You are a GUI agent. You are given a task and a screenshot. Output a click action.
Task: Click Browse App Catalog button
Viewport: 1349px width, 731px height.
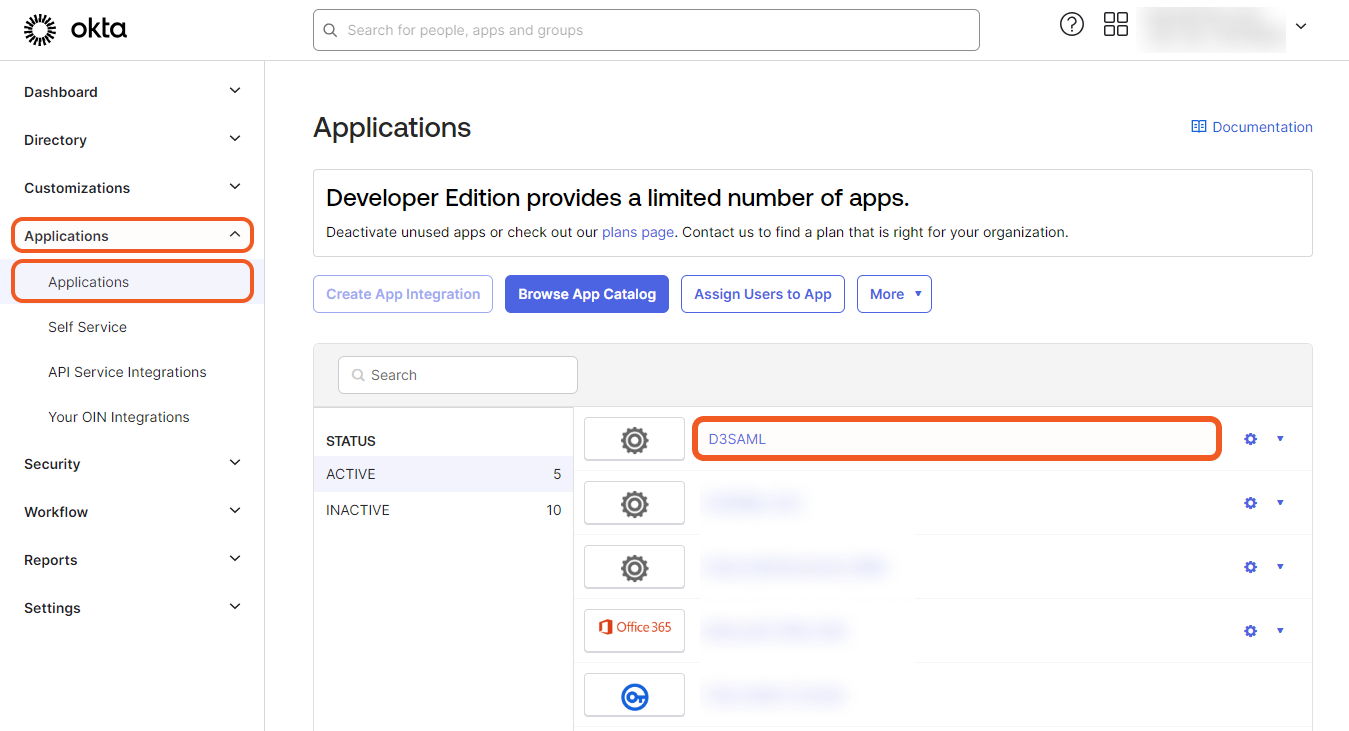point(586,294)
